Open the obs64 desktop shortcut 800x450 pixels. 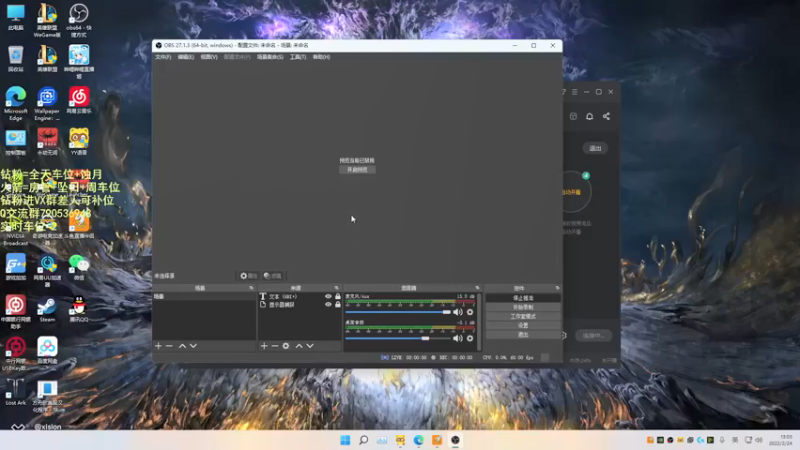pyautogui.click(x=79, y=20)
